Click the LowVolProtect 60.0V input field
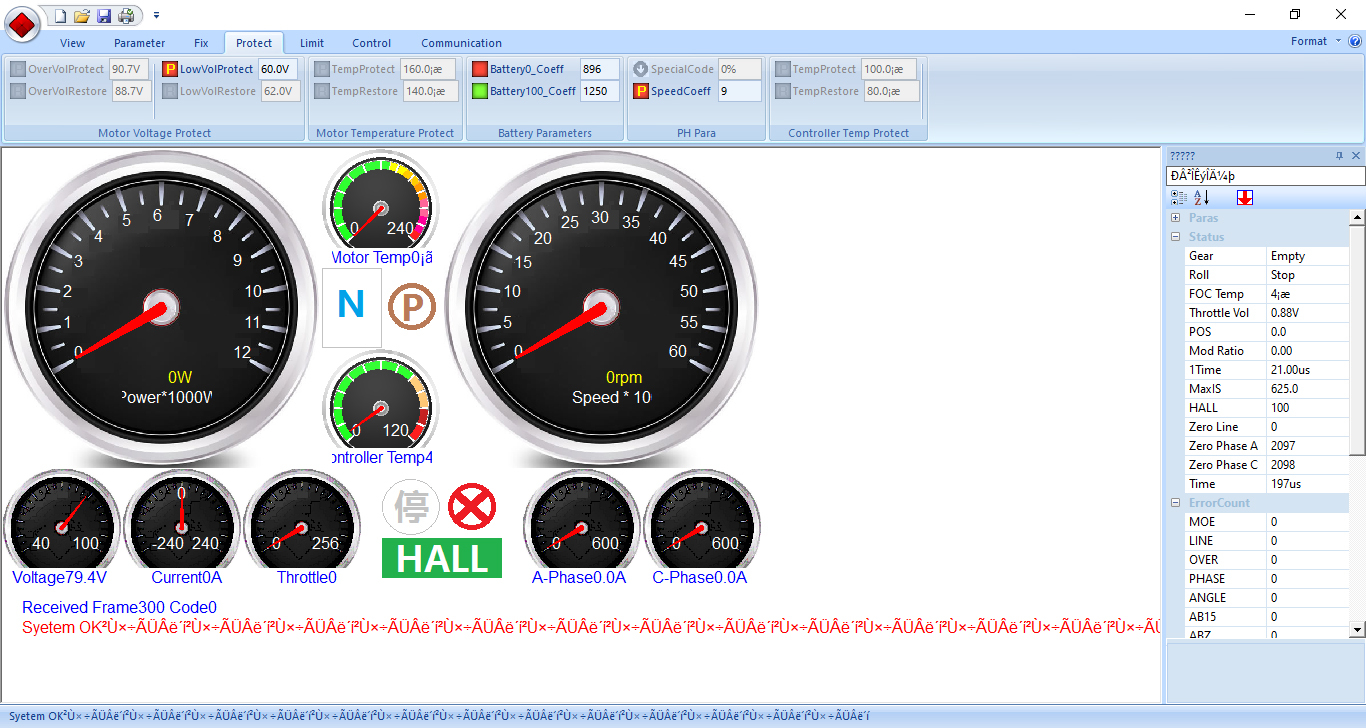Screen dimensions: 1366x728 277,70
